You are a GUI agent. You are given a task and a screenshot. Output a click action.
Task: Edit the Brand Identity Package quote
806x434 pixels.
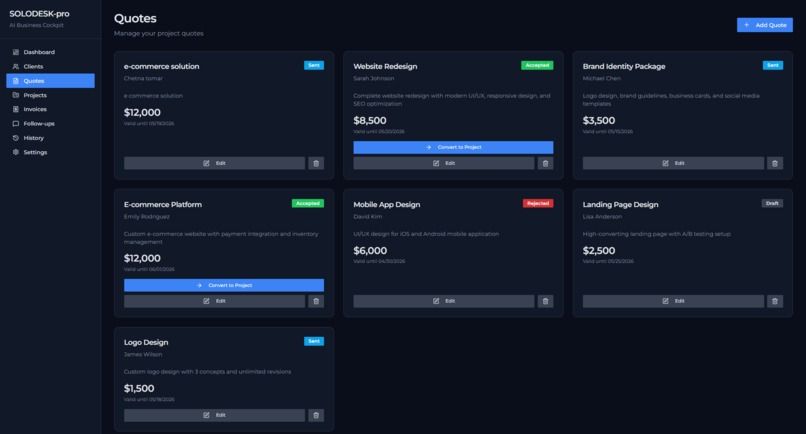click(x=673, y=163)
